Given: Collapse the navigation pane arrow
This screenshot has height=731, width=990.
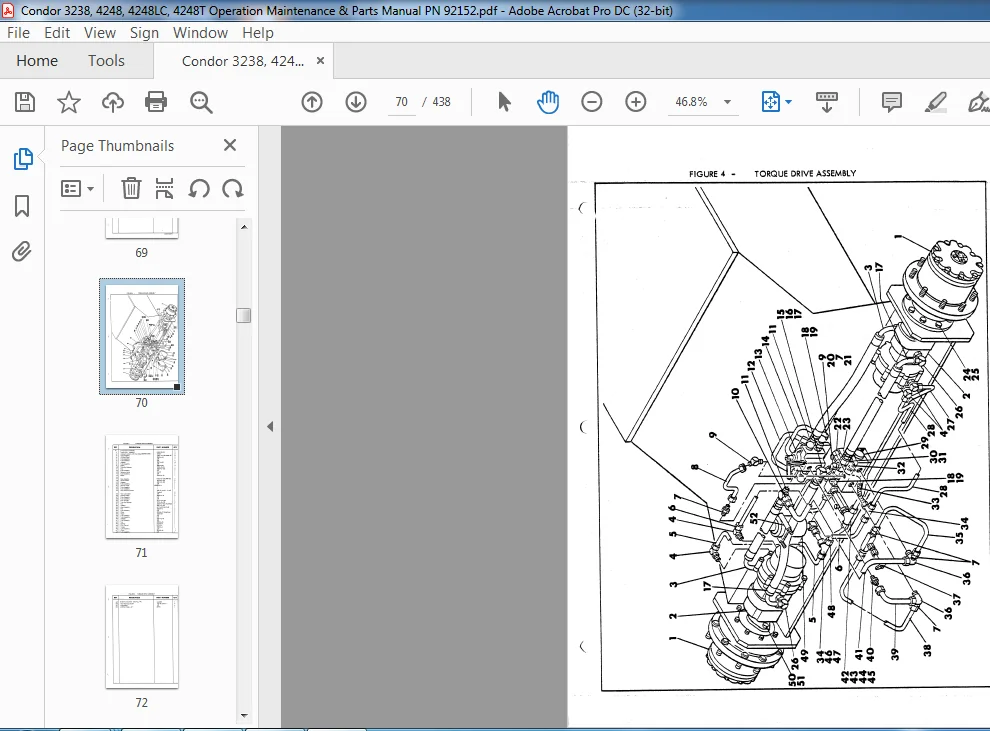Looking at the screenshot, I should click(x=270, y=427).
